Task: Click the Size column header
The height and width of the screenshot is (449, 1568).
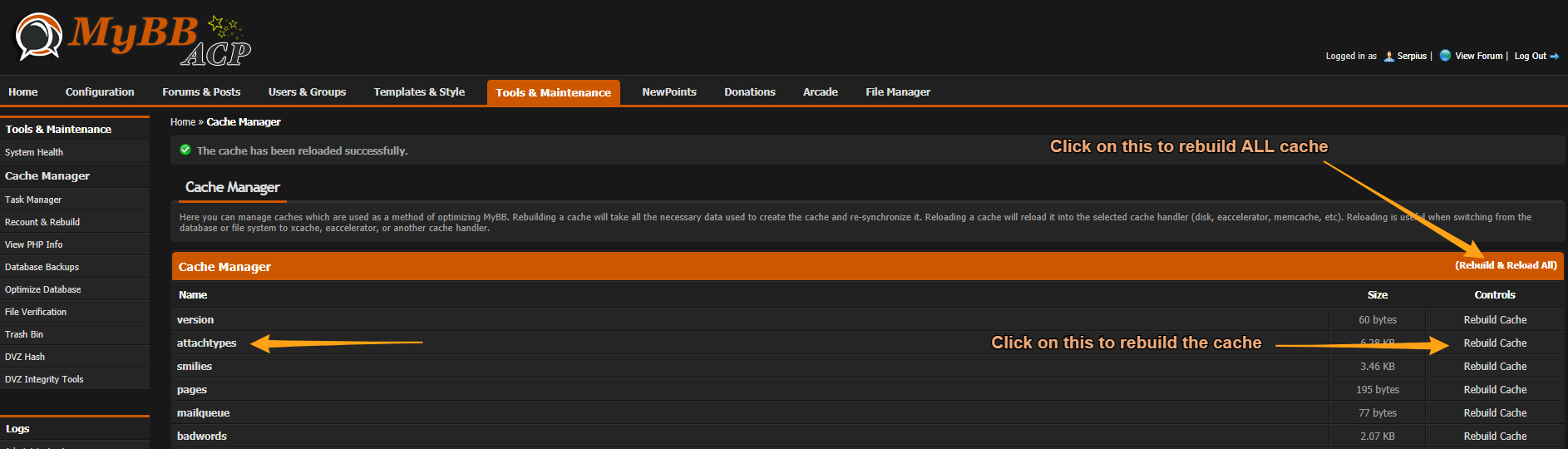Action: coord(1378,295)
